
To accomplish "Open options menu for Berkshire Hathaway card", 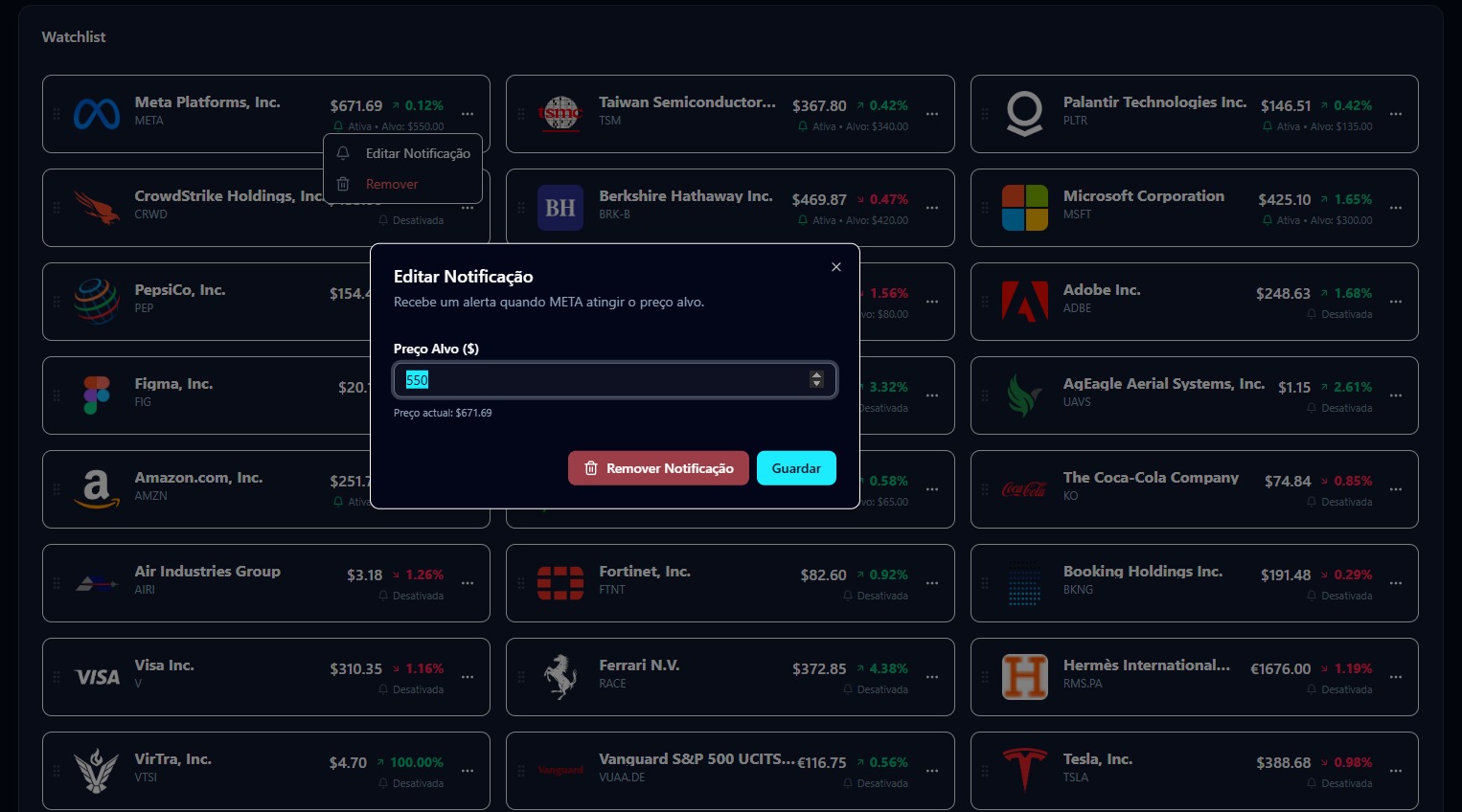I will 932,208.
